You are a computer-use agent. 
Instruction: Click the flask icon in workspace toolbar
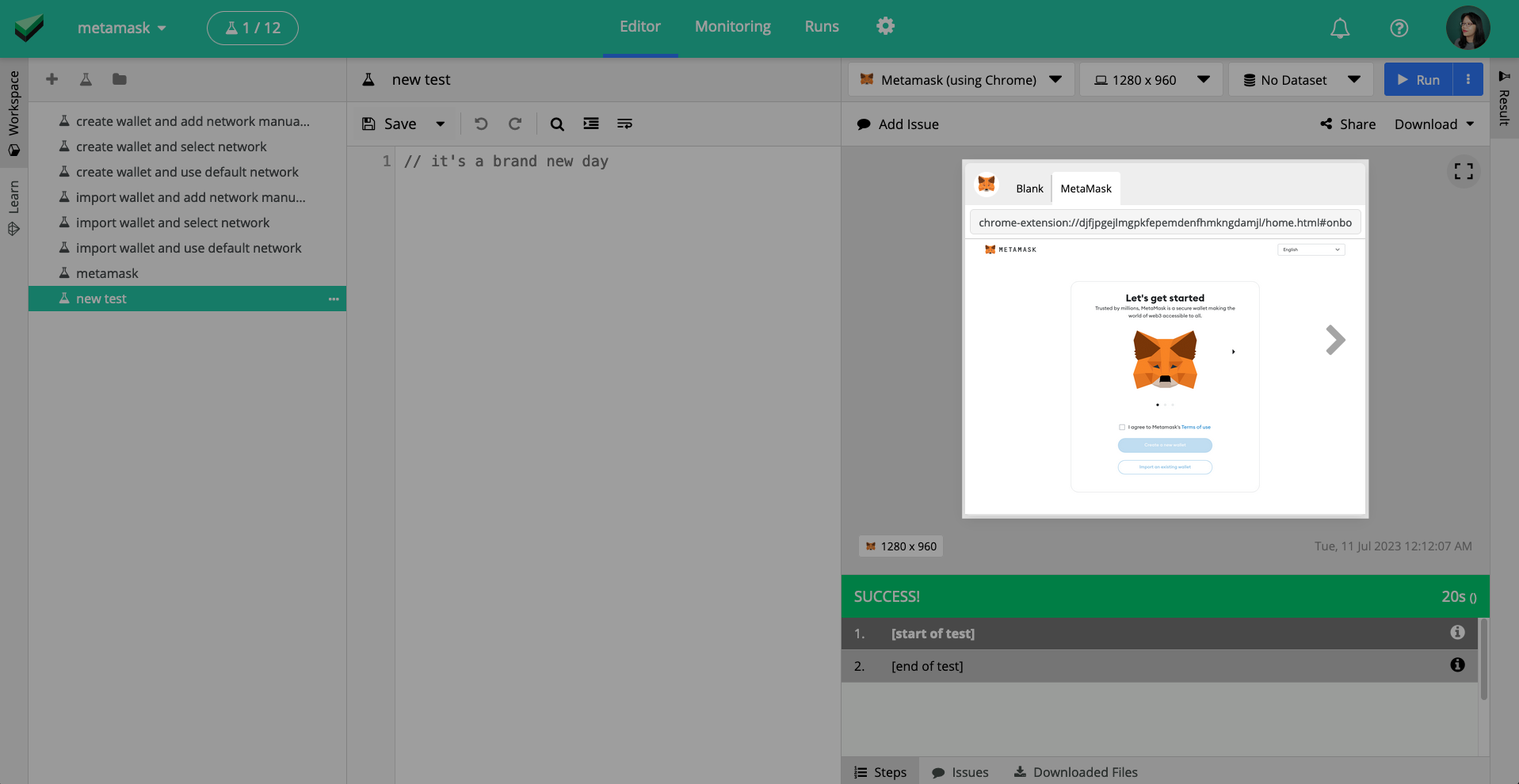[x=86, y=79]
